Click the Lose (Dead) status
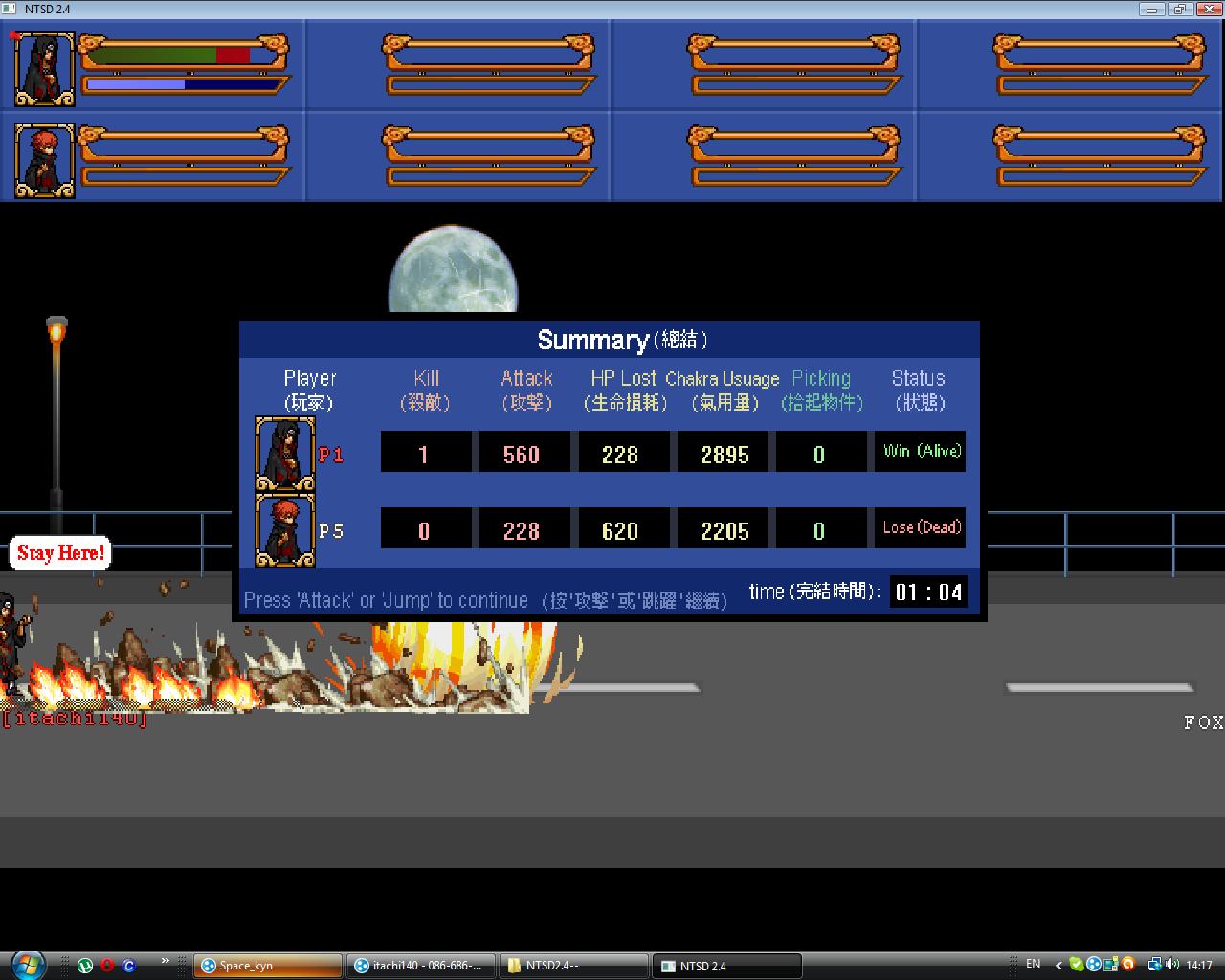 pos(920,527)
